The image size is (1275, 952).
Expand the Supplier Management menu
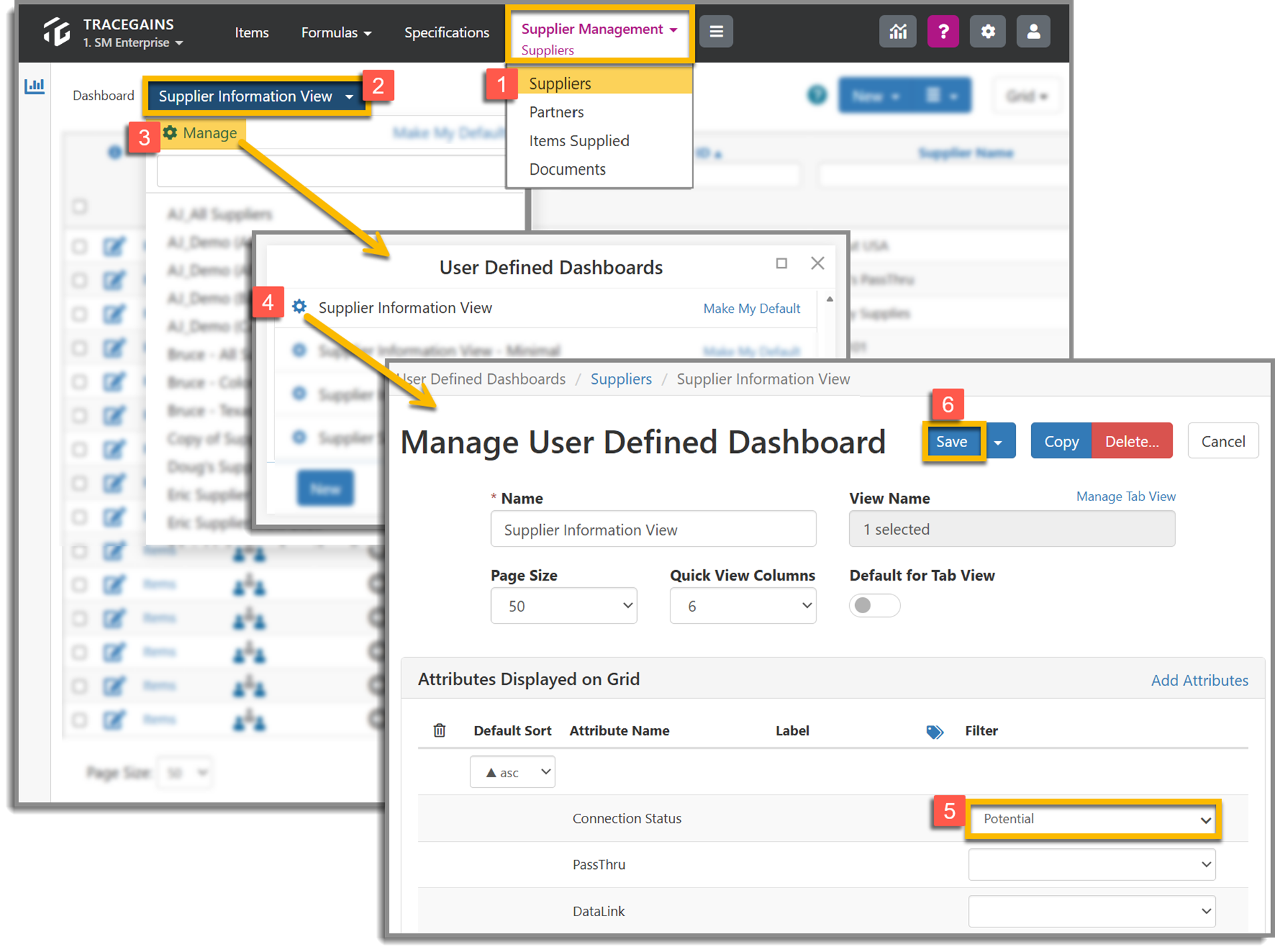[x=599, y=29]
